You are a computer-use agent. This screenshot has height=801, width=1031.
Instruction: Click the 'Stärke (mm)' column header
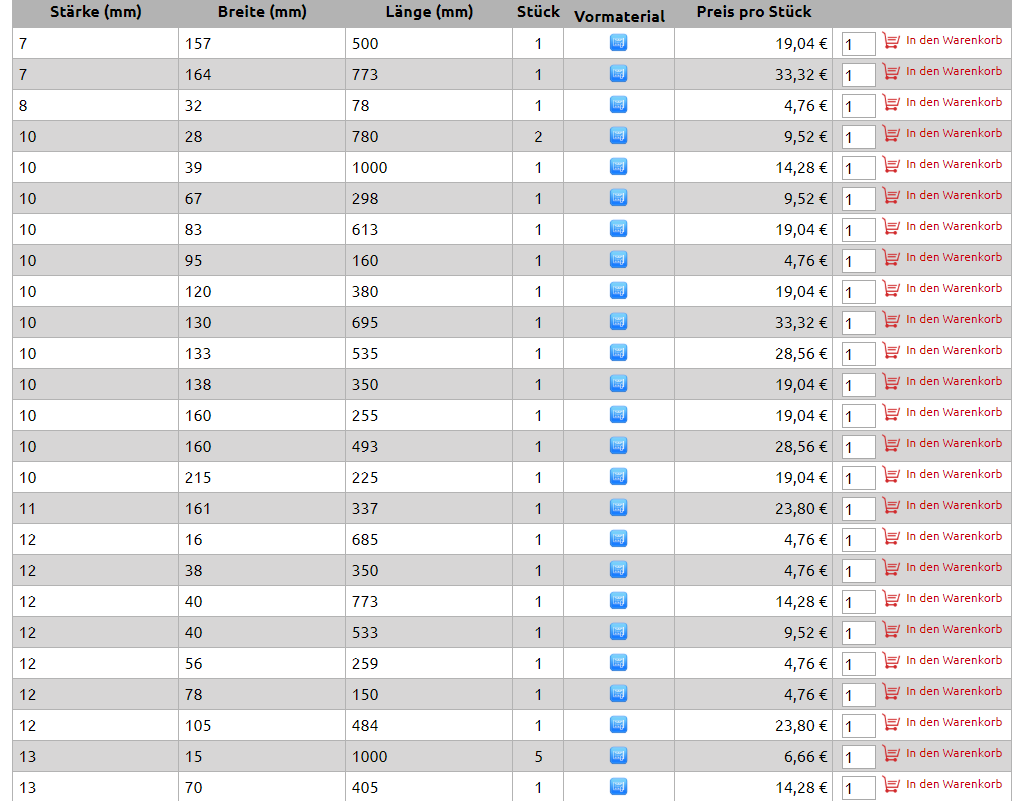96,12
